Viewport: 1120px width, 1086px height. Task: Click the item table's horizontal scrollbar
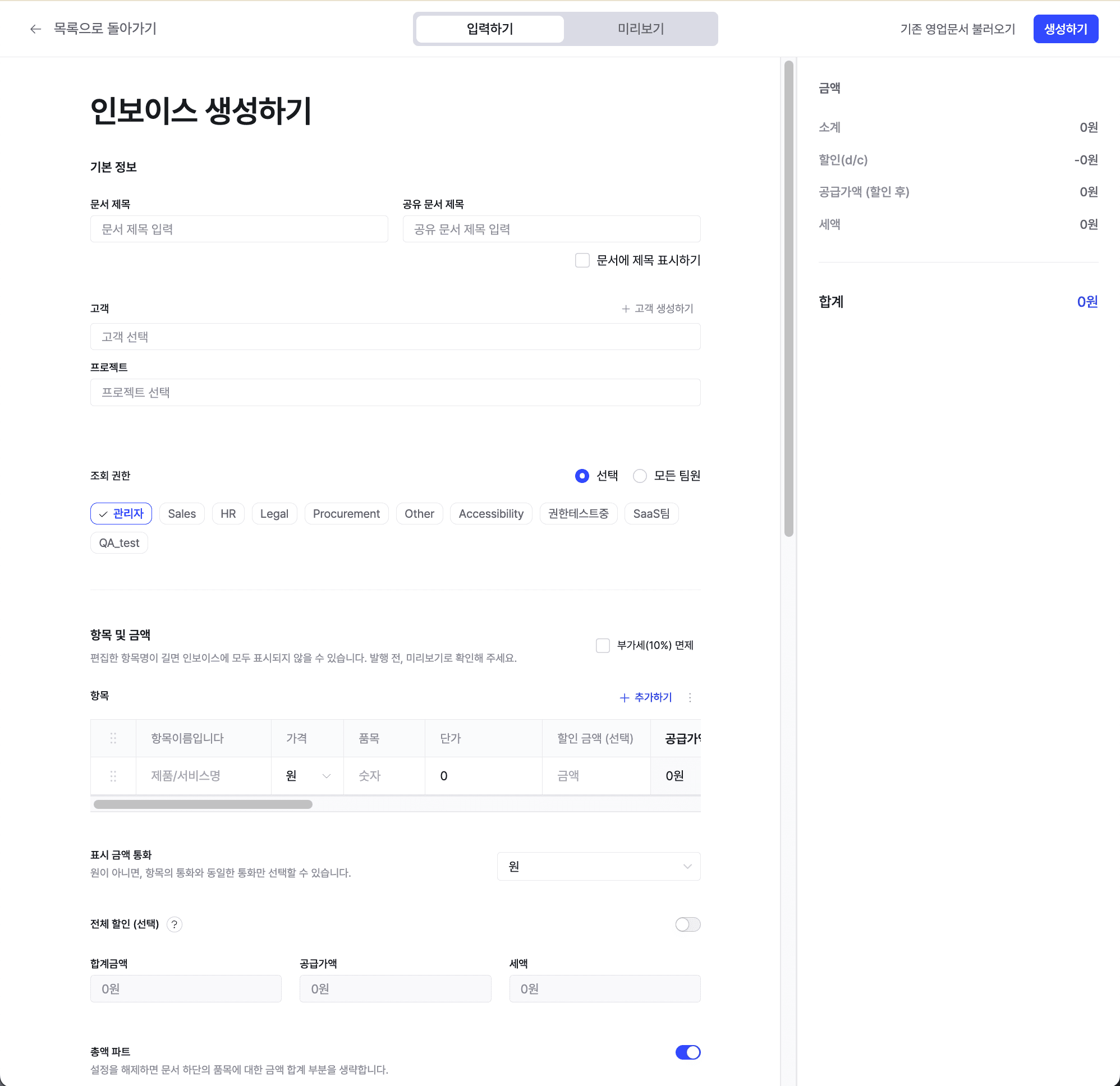pyautogui.click(x=203, y=804)
